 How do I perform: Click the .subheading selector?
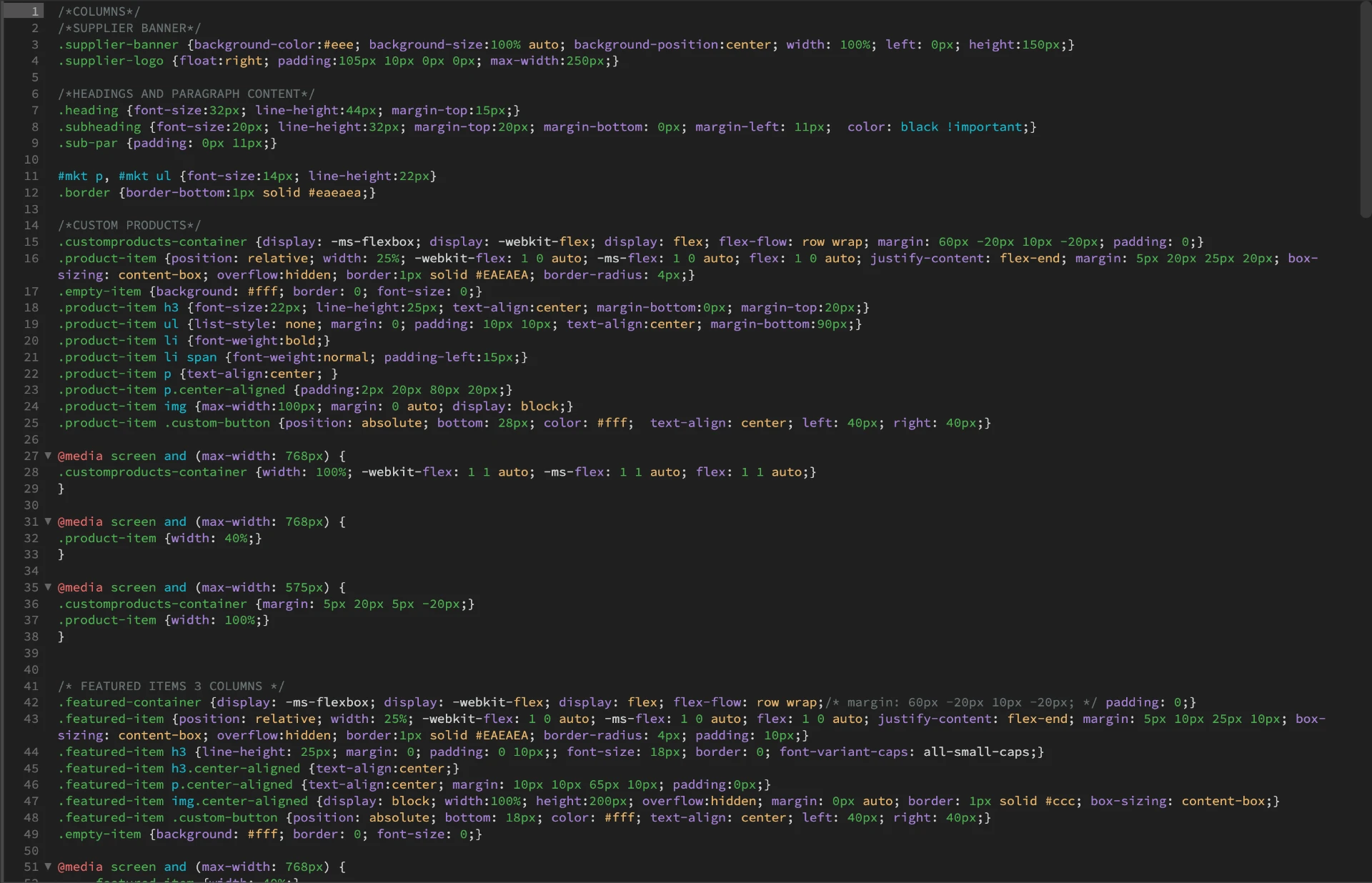click(99, 126)
